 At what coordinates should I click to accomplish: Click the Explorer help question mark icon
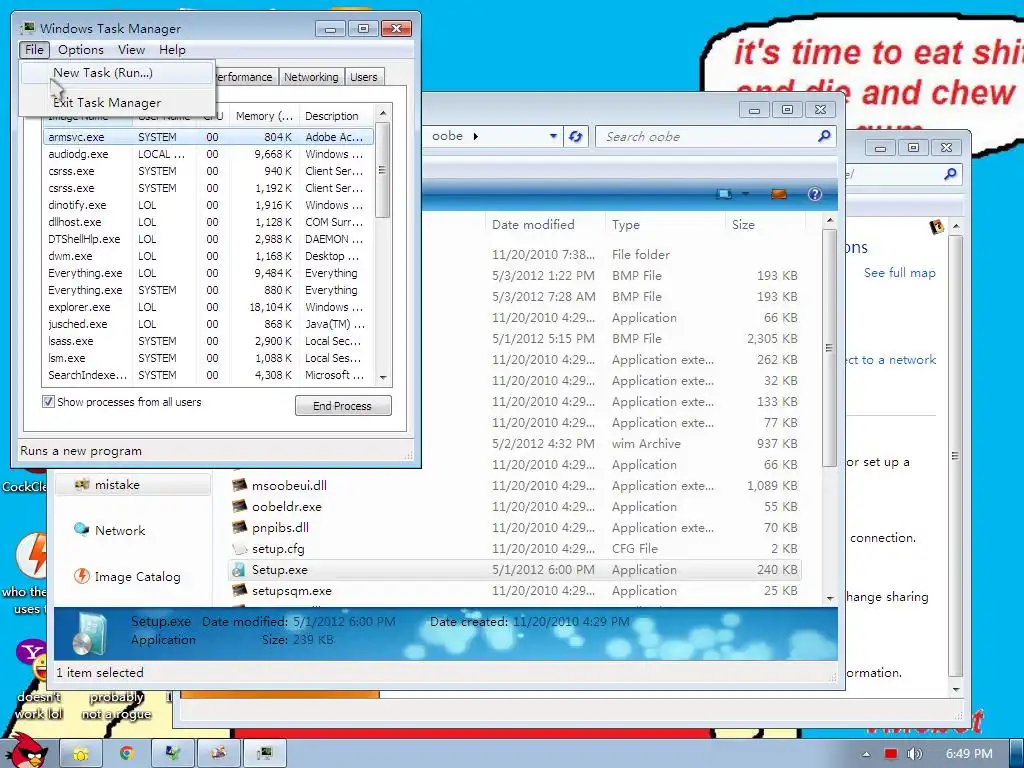814,194
